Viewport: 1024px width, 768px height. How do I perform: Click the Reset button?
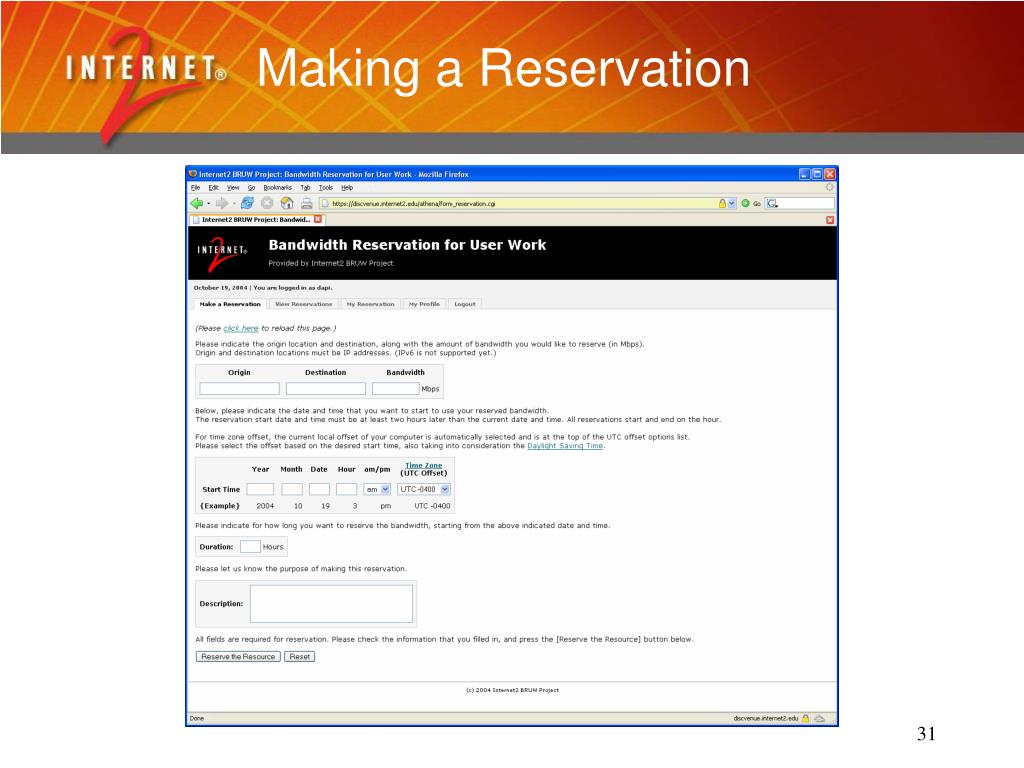click(300, 657)
